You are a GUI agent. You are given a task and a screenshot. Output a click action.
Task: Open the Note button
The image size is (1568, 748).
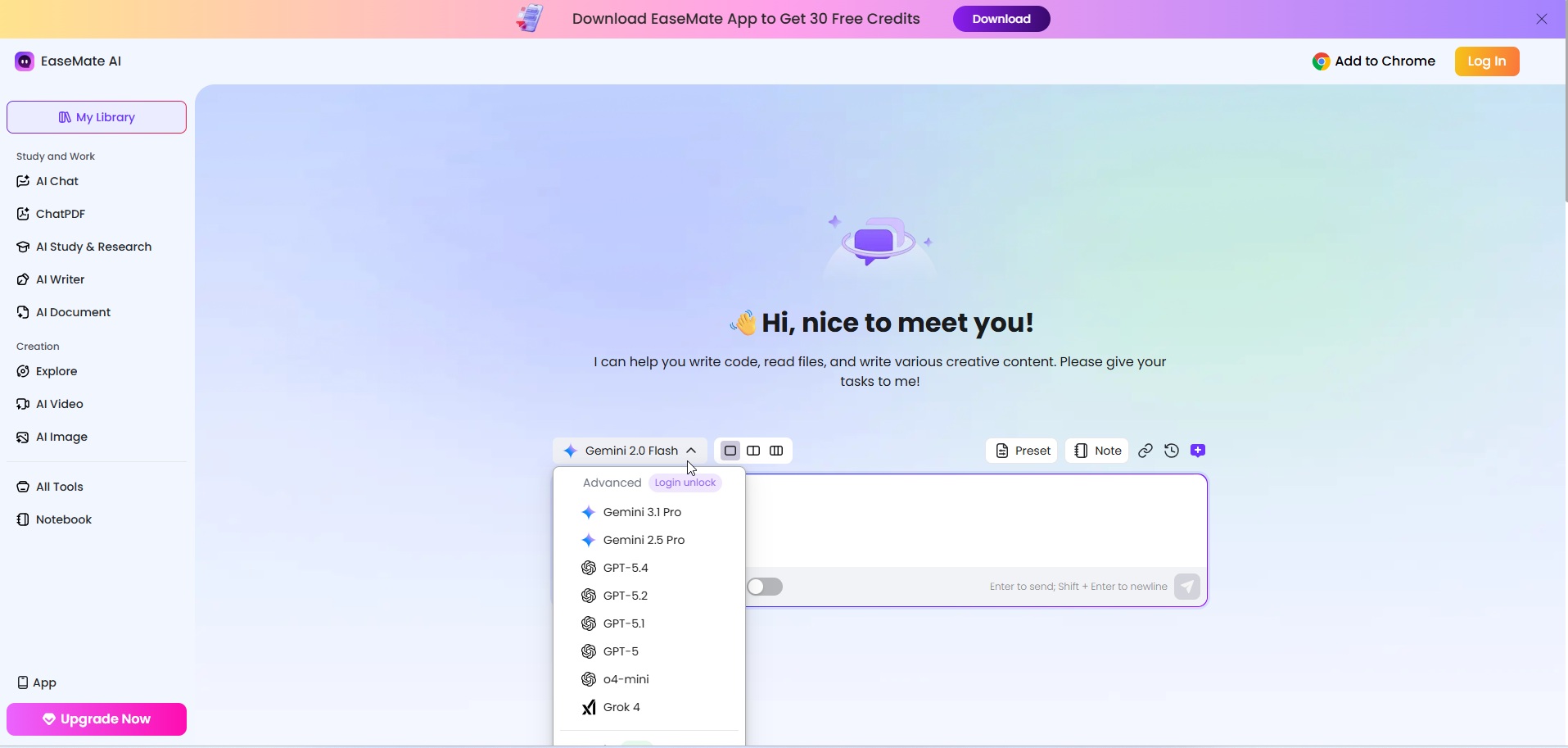1097,451
